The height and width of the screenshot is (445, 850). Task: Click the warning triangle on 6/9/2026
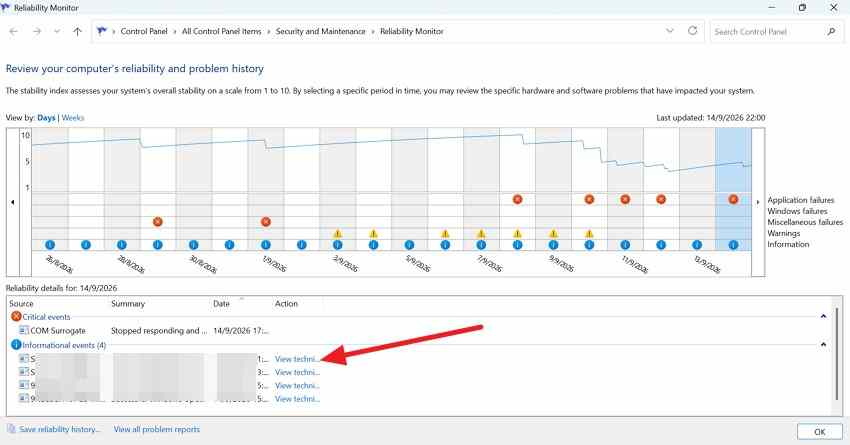[x=445, y=234]
